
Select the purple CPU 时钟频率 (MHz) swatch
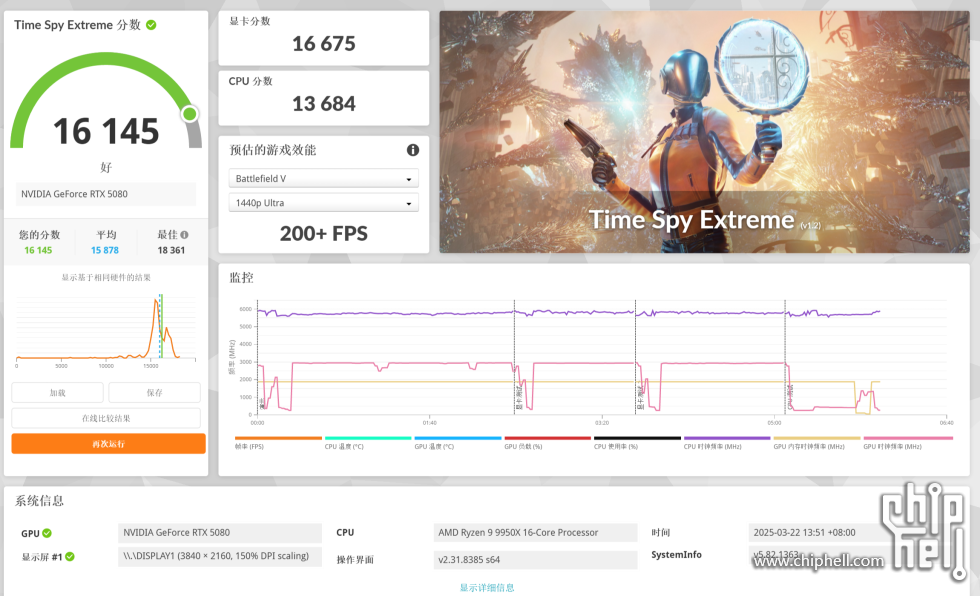click(x=727, y=439)
